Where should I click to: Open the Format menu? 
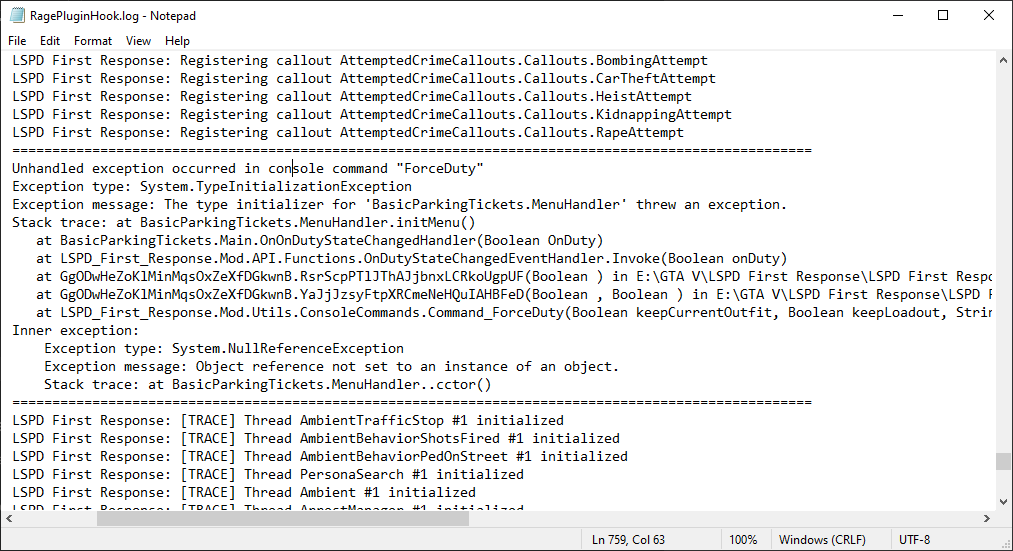[93, 41]
